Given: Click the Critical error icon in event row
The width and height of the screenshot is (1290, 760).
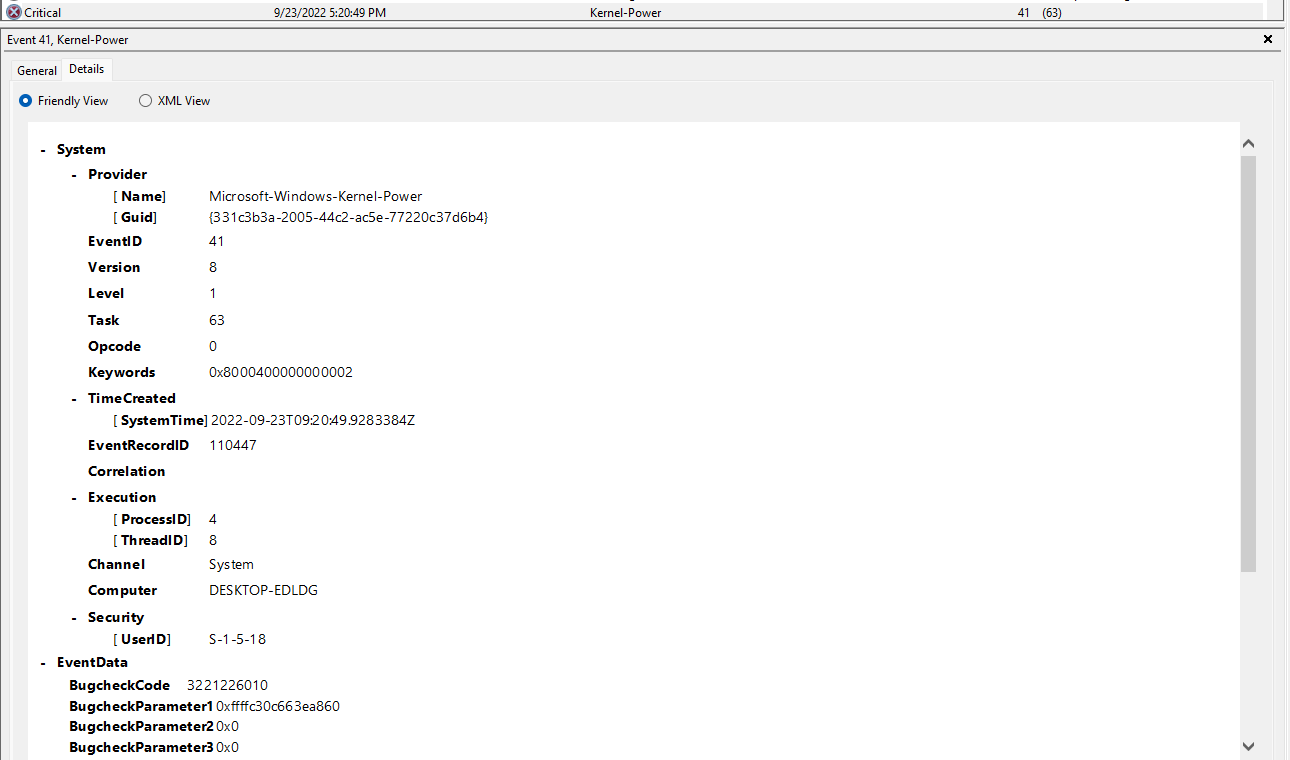Looking at the screenshot, I should 14,13.
